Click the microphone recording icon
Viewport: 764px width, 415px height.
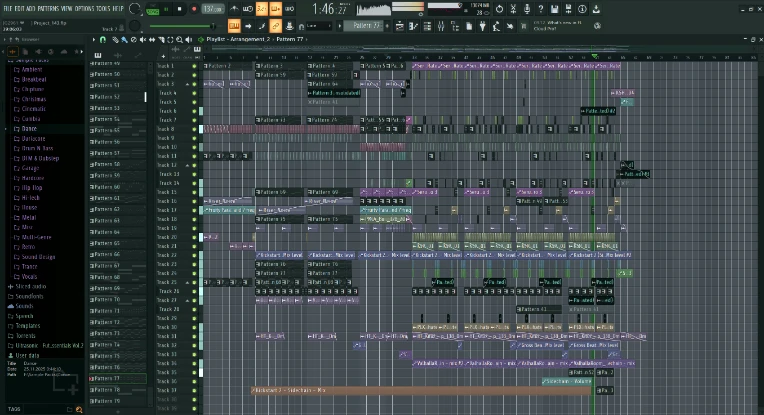[x=527, y=9]
